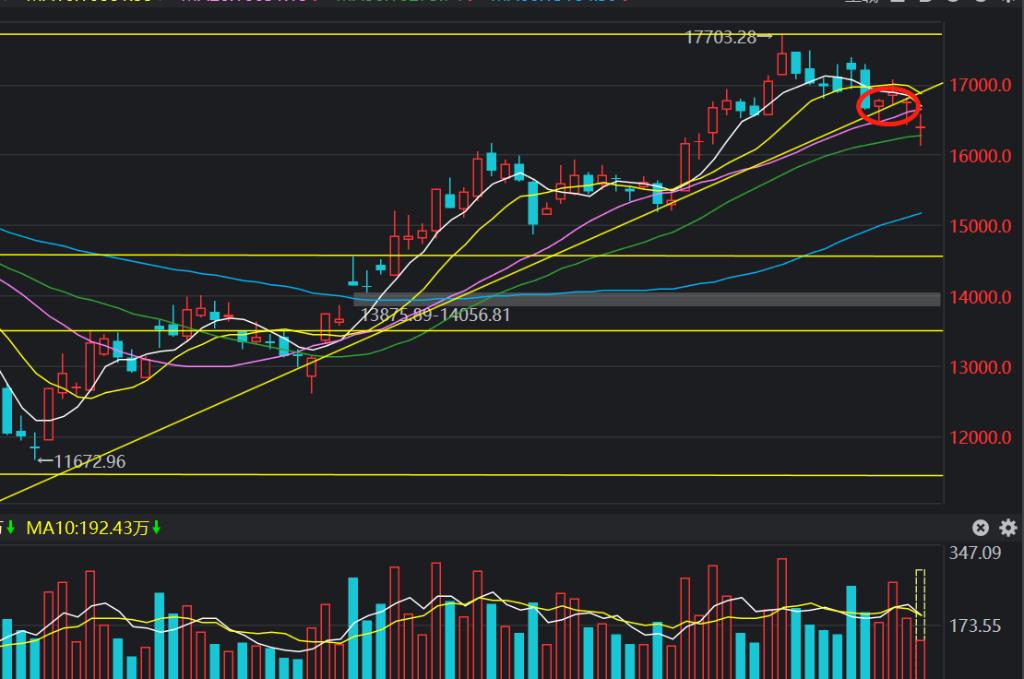This screenshot has height=679, width=1024.
Task: Click the 16000.0 price axis label
Action: [981, 156]
